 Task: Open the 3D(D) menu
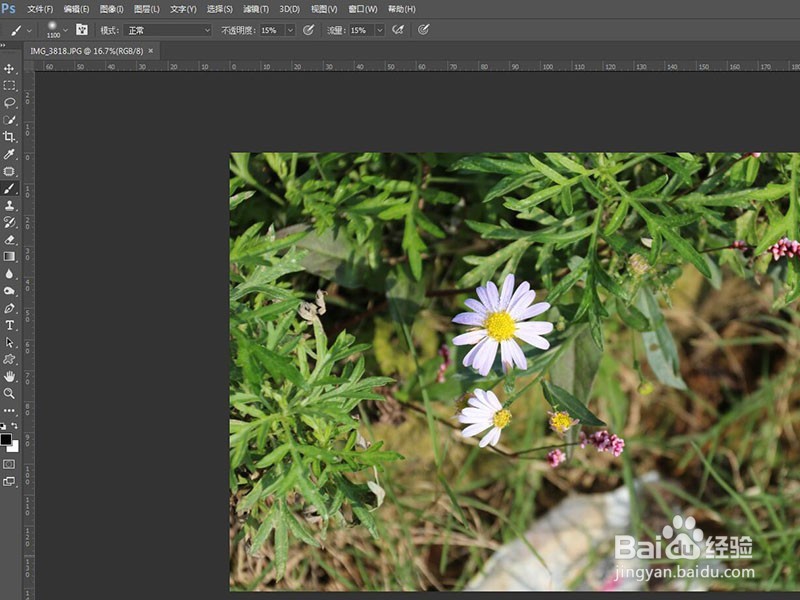(290, 9)
